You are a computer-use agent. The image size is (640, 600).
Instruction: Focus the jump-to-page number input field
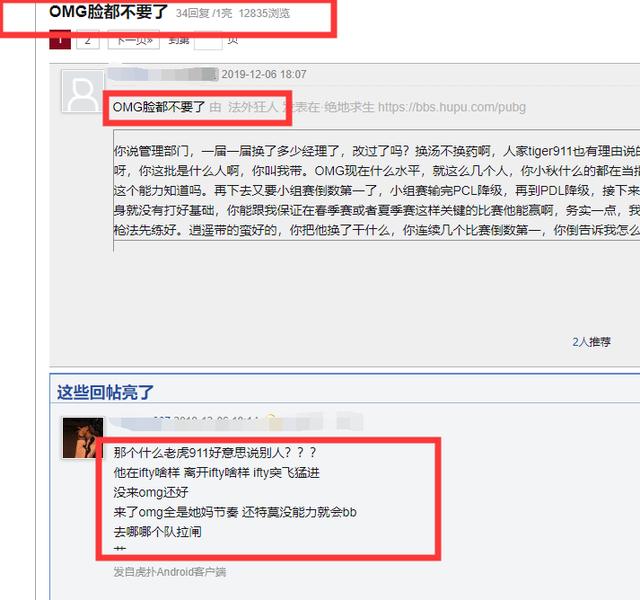[208, 40]
